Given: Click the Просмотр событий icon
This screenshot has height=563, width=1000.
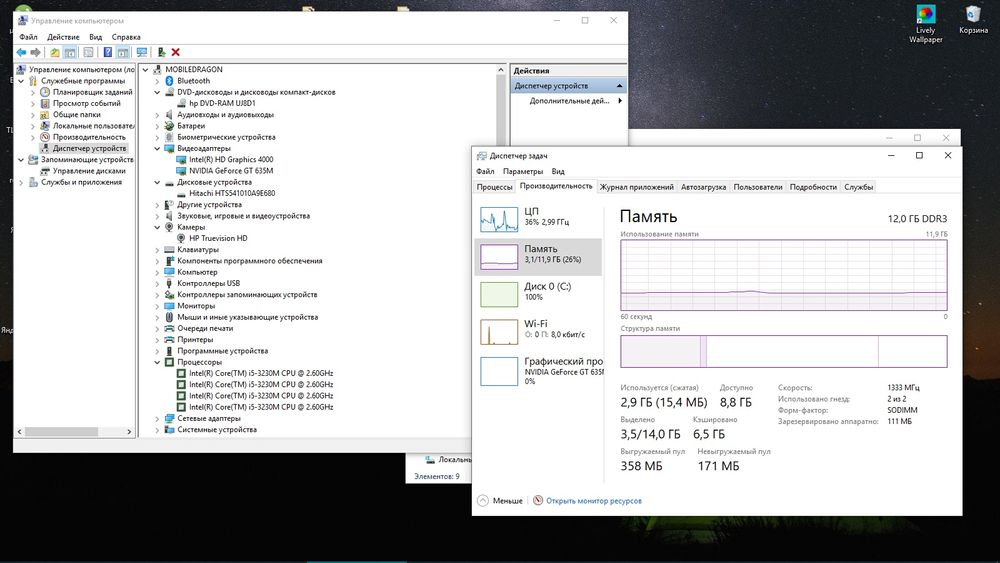Looking at the screenshot, I should [x=45, y=103].
